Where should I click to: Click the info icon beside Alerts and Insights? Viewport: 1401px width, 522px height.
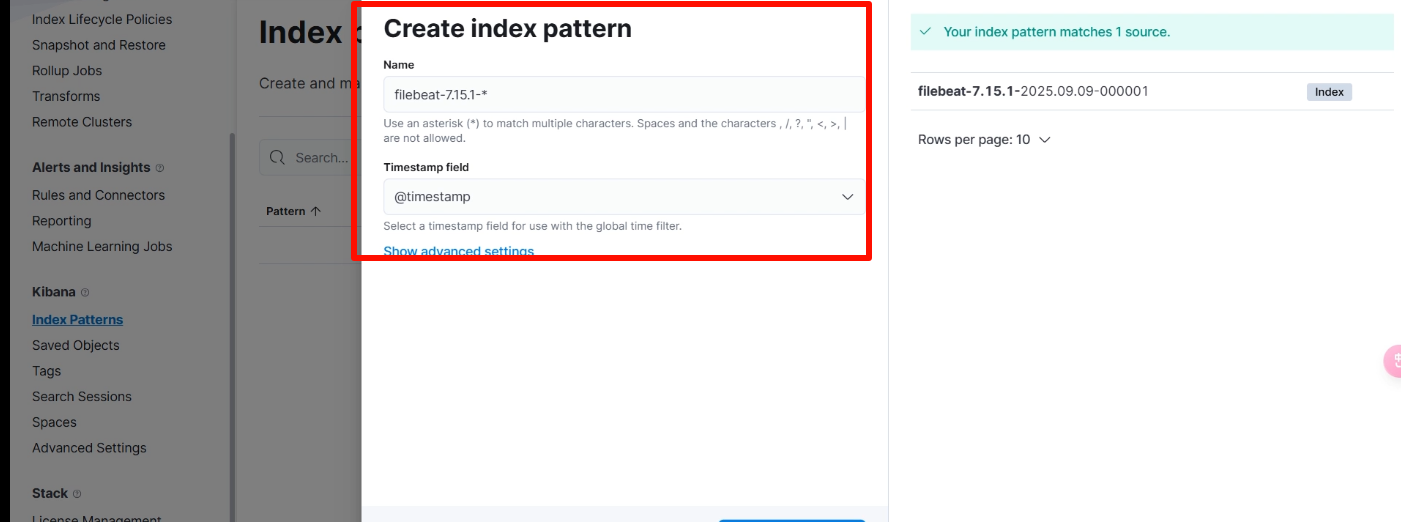[x=160, y=168]
